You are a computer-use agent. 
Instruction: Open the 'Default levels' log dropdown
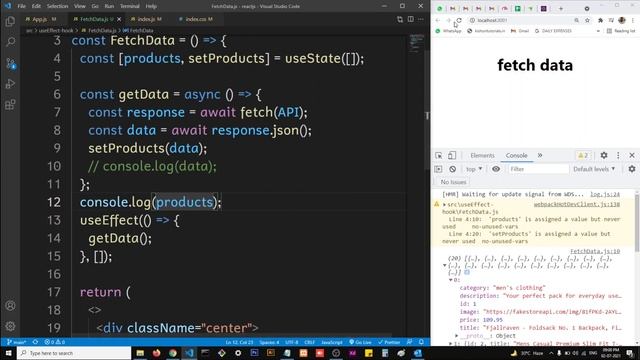[x=594, y=169]
